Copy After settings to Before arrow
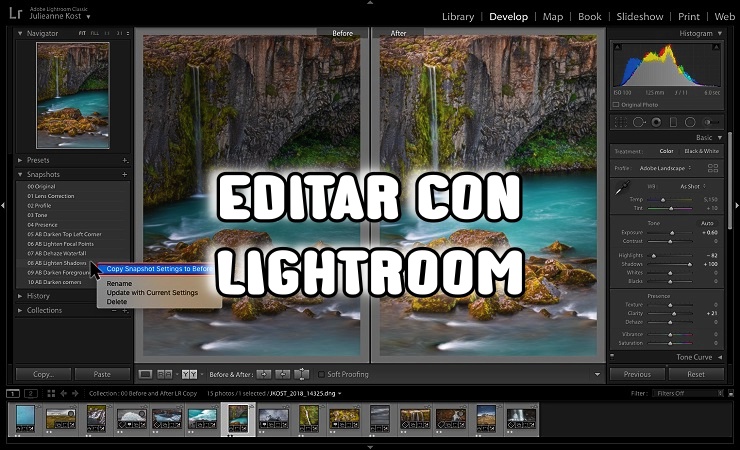 pos(283,374)
